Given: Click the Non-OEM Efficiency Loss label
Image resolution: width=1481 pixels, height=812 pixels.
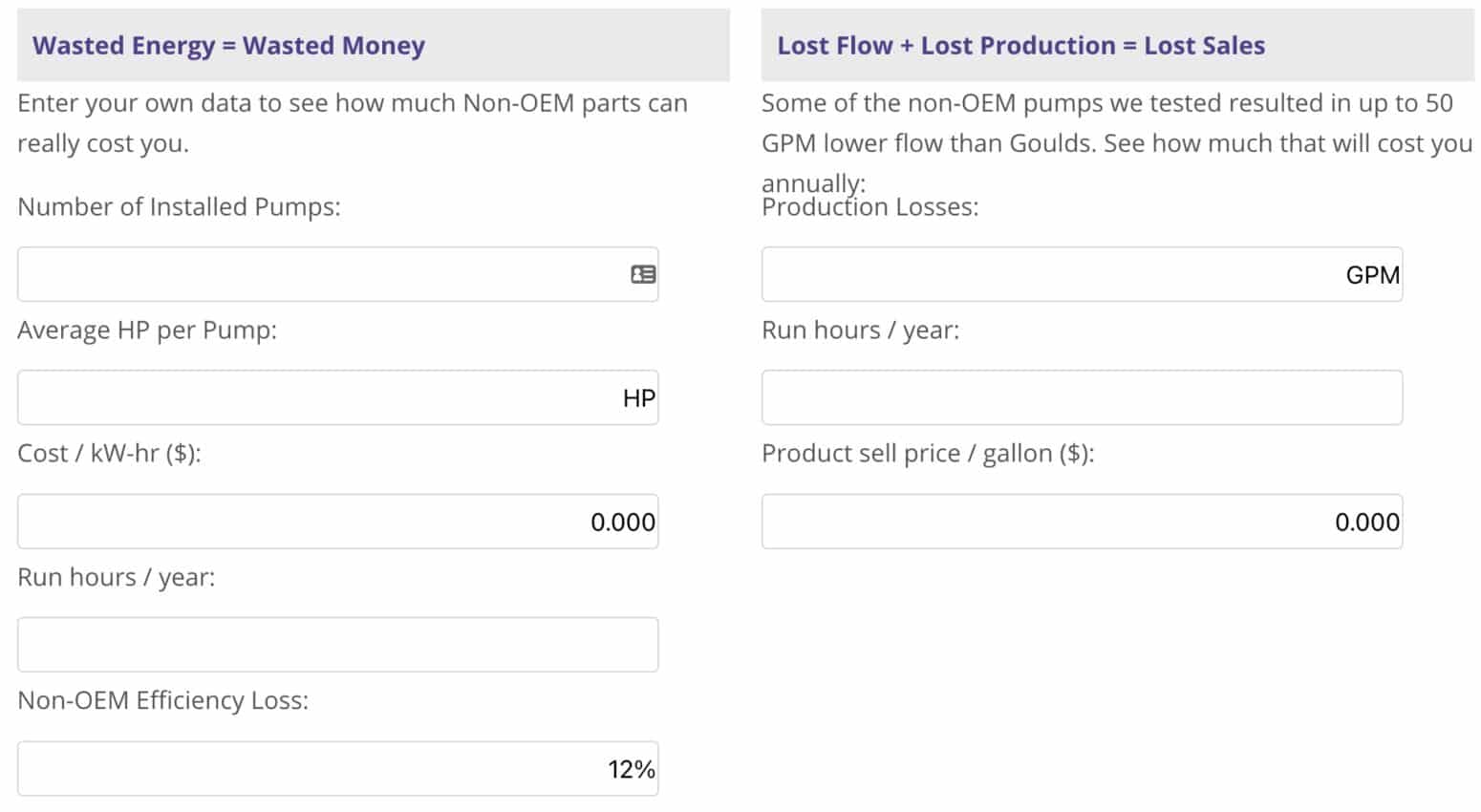Looking at the screenshot, I should 162,701.
